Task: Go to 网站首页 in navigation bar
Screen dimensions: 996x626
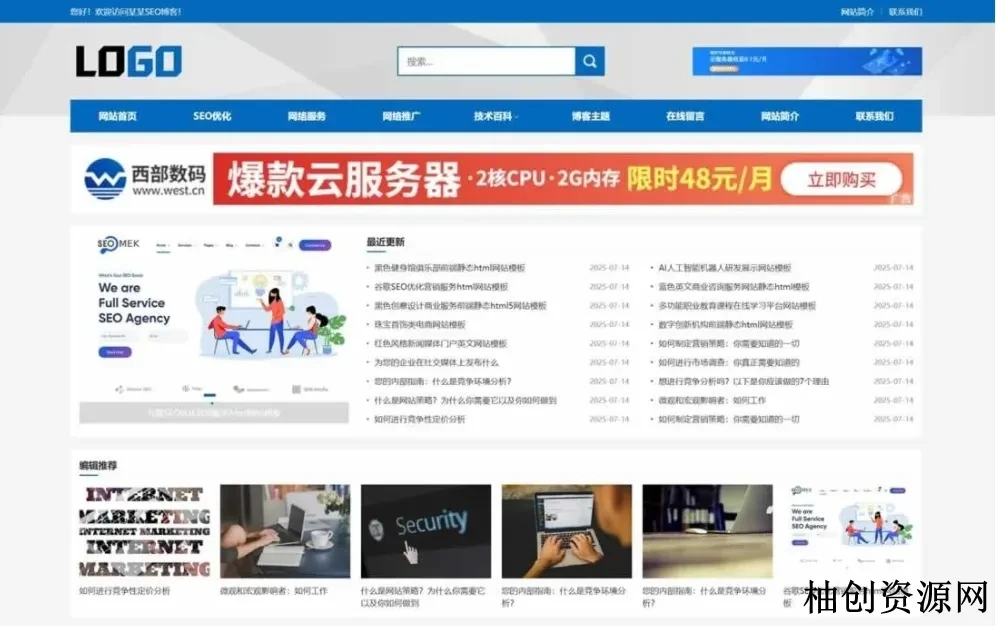Action: [x=117, y=116]
